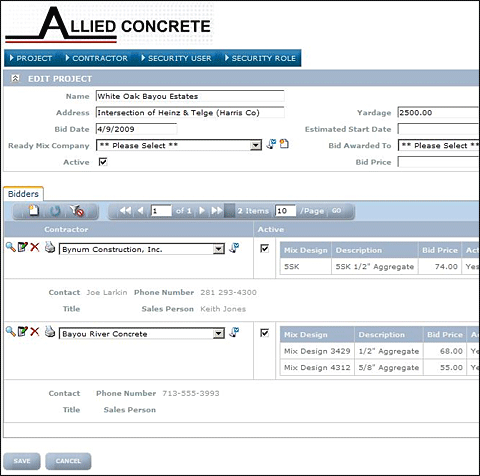Open the Ready Mix Company dropdown
480x476 pixels.
(x=256, y=145)
